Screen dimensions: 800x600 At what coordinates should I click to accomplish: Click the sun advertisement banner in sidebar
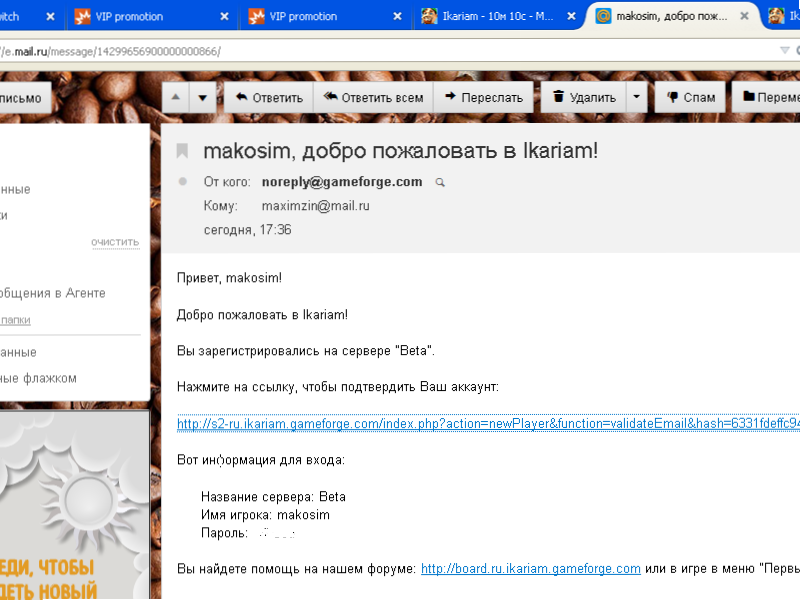74,505
